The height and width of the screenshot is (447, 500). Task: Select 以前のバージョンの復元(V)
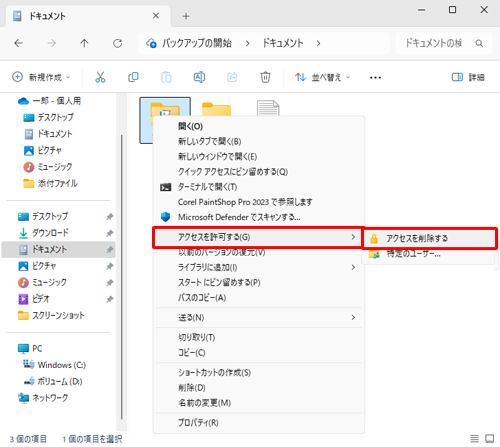pyautogui.click(x=259, y=252)
